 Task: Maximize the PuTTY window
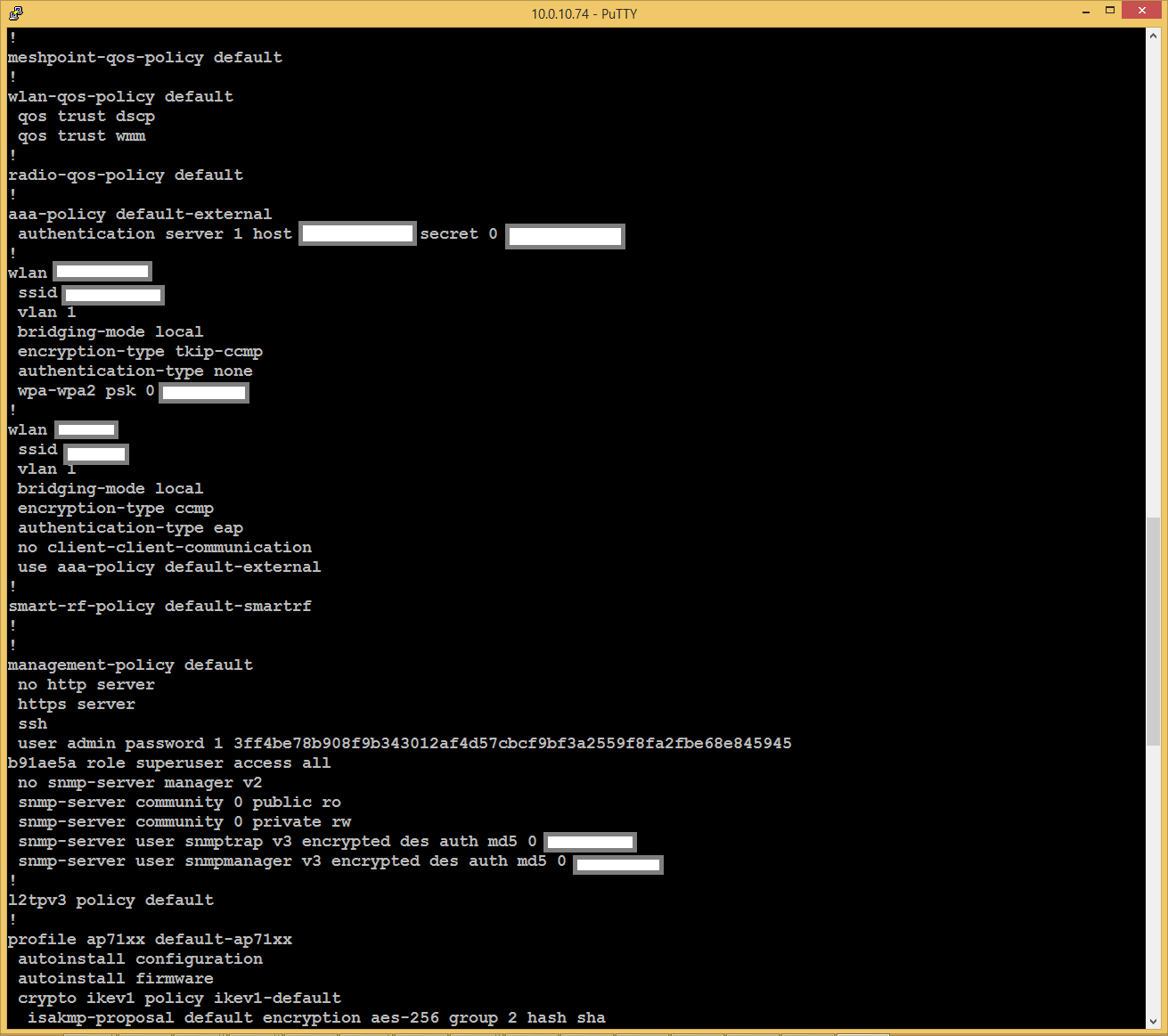pyautogui.click(x=1110, y=12)
